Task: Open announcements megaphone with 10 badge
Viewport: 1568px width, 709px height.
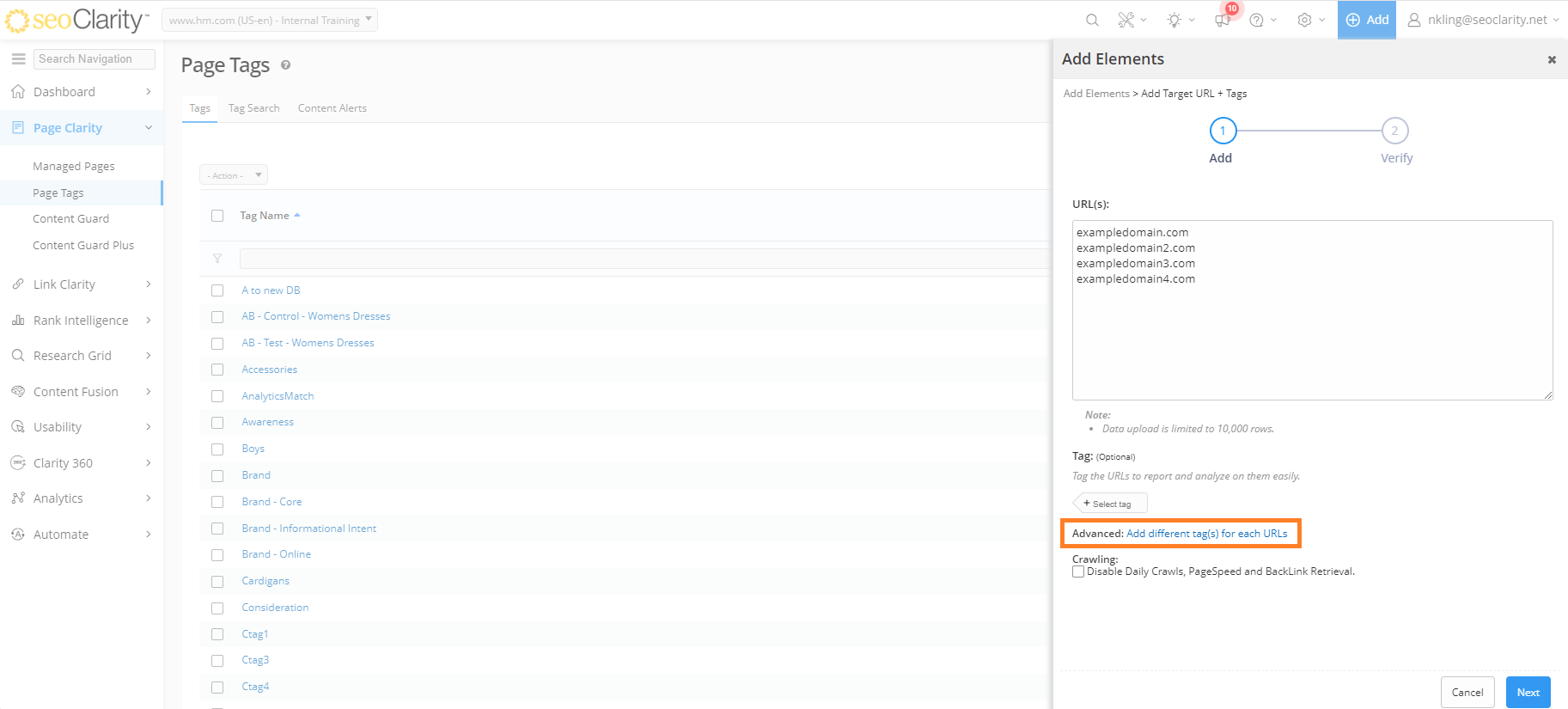Action: [1223, 20]
